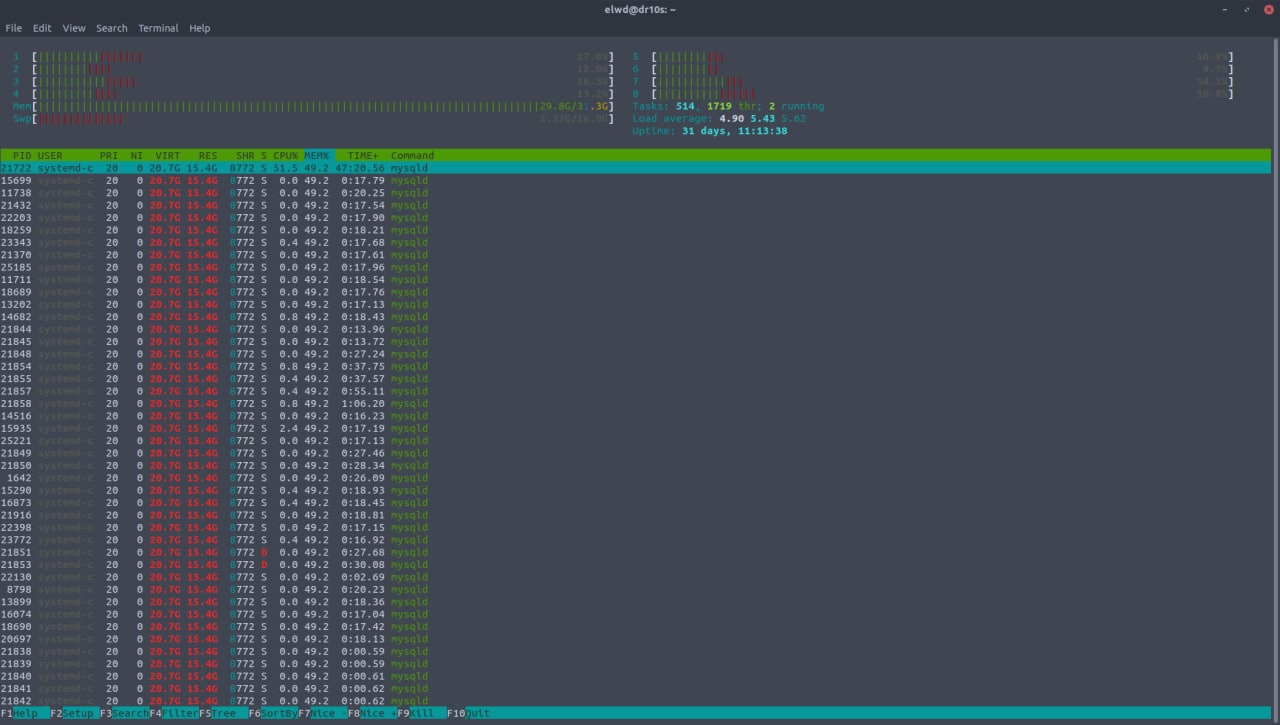This screenshot has width=1280, height=725.
Task: Click the highlighted MEM% column header
Action: 317,155
